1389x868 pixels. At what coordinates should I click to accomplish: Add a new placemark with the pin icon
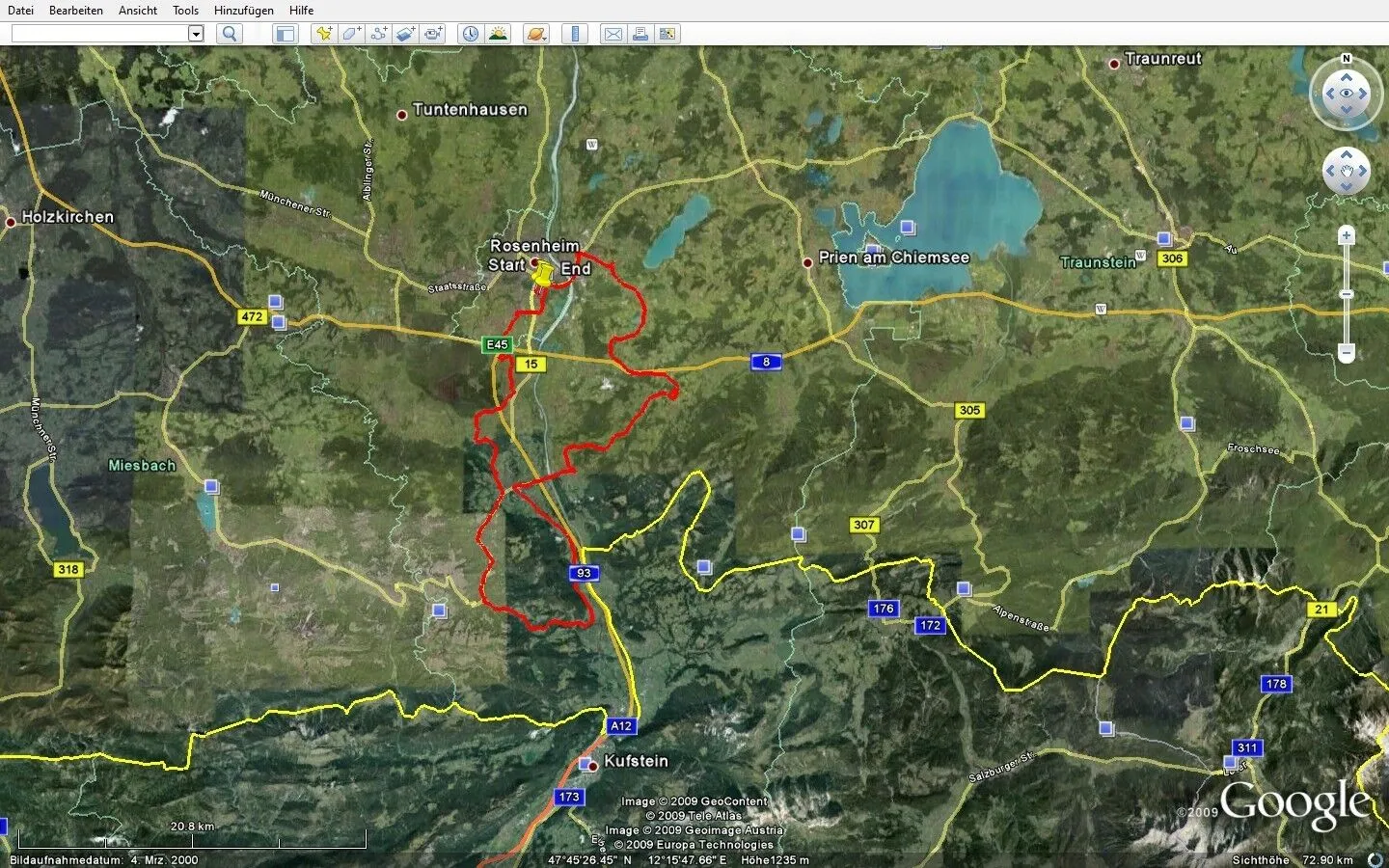tap(324, 34)
